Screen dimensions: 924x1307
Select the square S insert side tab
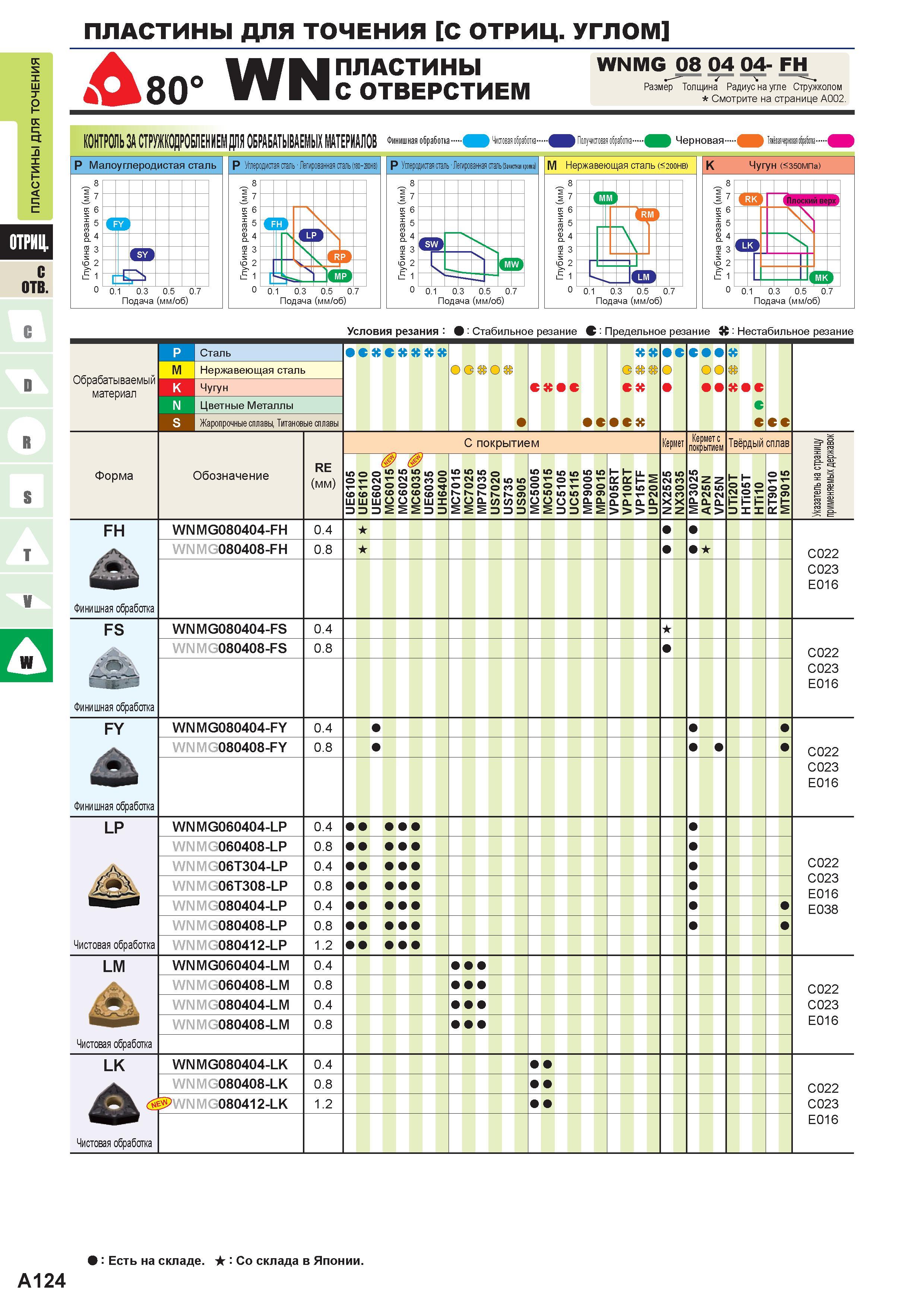(x=27, y=491)
